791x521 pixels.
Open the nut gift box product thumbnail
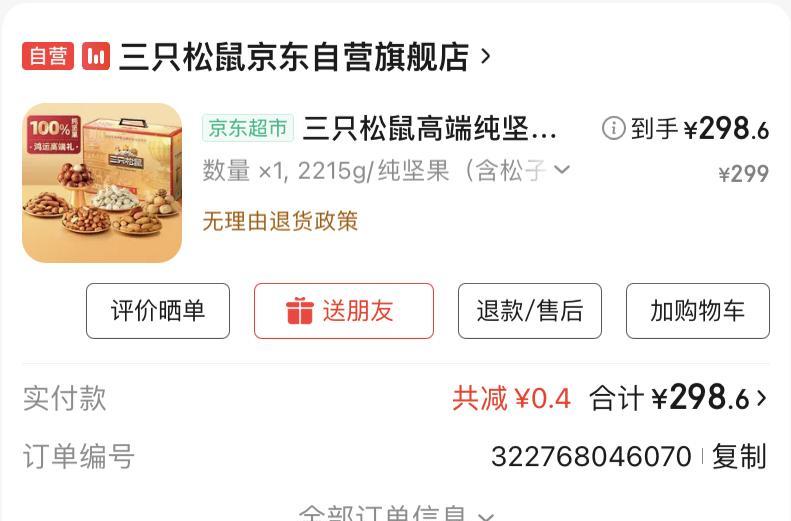(102, 183)
